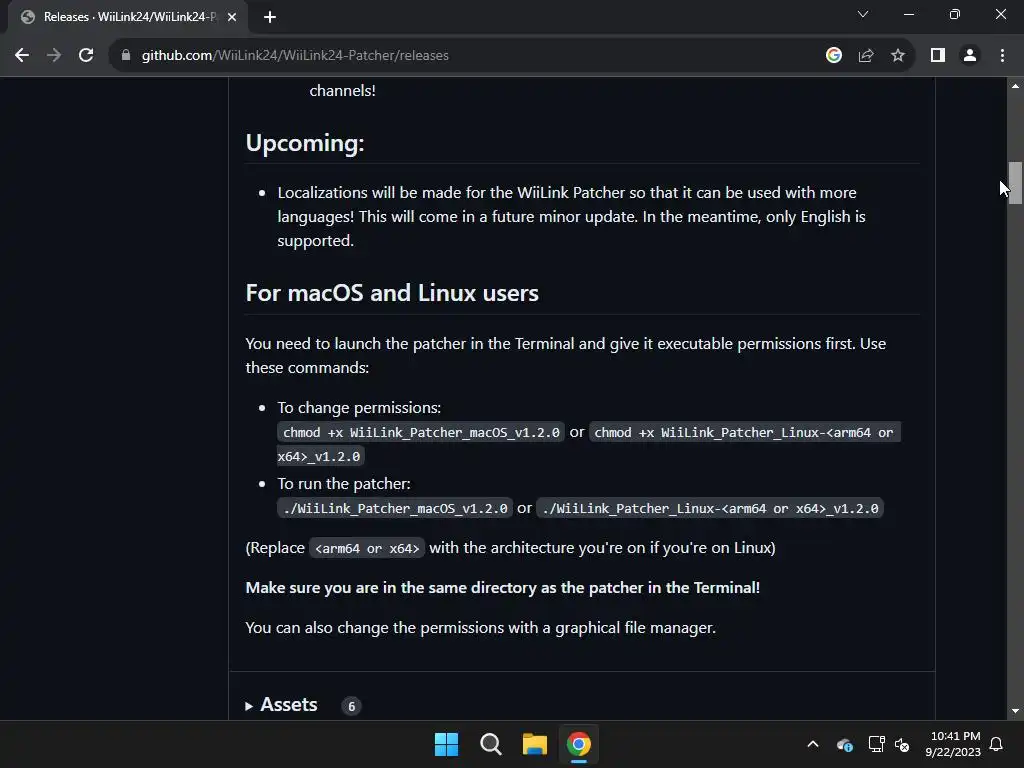The width and height of the screenshot is (1024, 768).
Task: Open a new browser tab
Action: pyautogui.click(x=270, y=17)
